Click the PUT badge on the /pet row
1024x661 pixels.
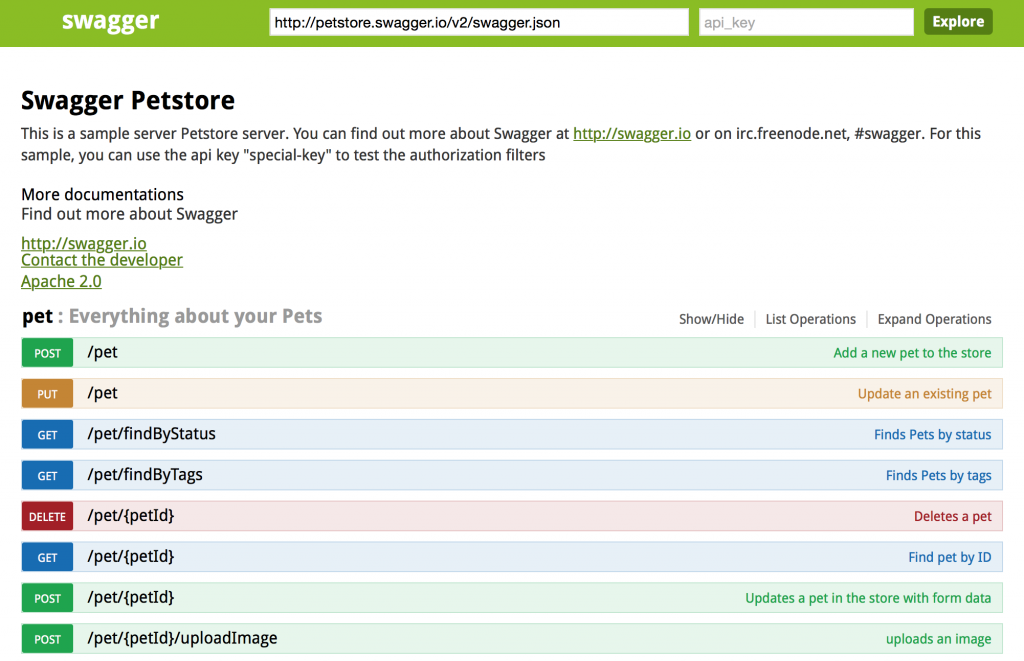click(48, 394)
